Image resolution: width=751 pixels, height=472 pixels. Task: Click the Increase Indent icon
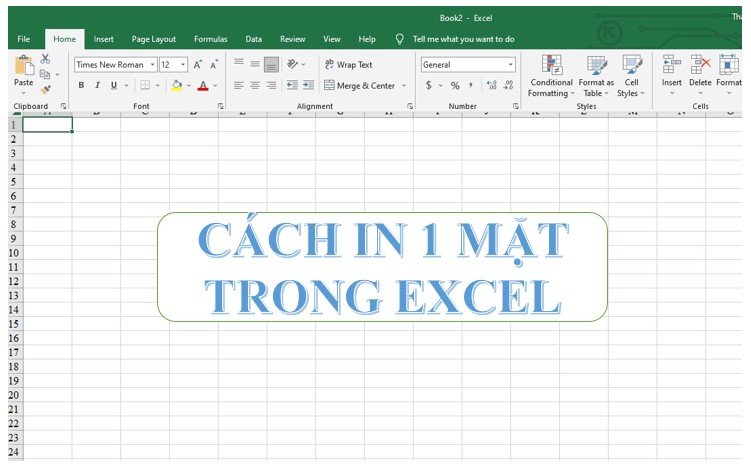(x=308, y=85)
